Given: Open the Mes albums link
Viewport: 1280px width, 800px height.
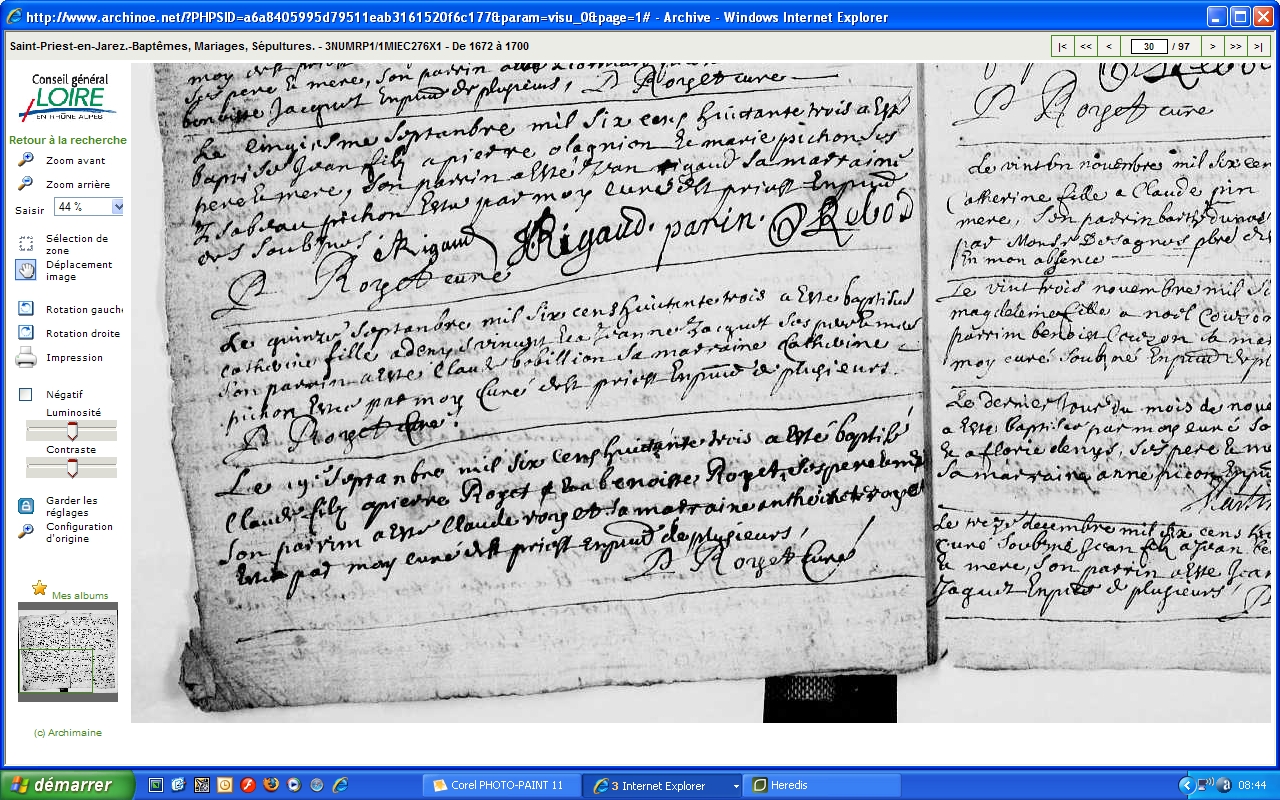Looking at the screenshot, I should (x=80, y=596).
